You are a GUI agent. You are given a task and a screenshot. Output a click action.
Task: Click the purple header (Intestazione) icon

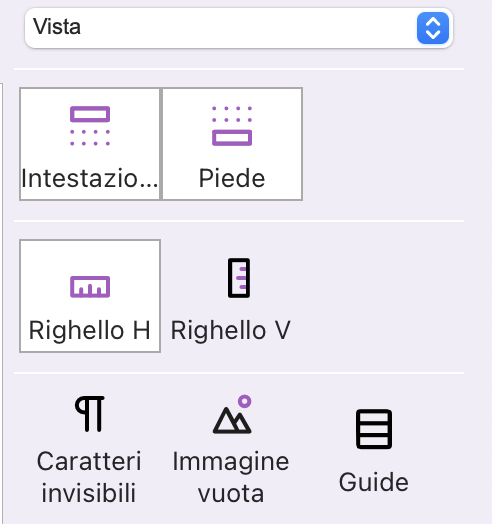tap(90, 126)
